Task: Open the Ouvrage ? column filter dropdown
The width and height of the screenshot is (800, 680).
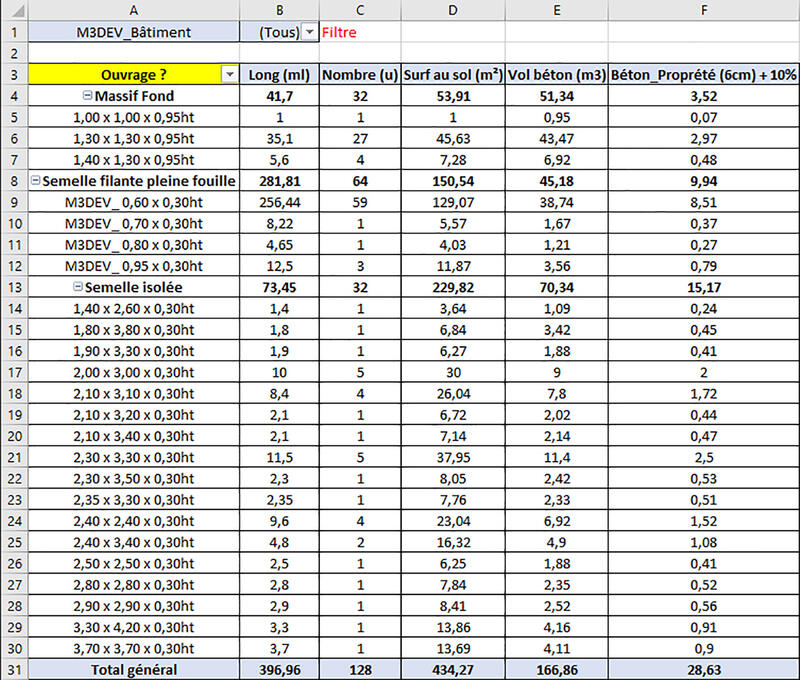Action: [230, 75]
